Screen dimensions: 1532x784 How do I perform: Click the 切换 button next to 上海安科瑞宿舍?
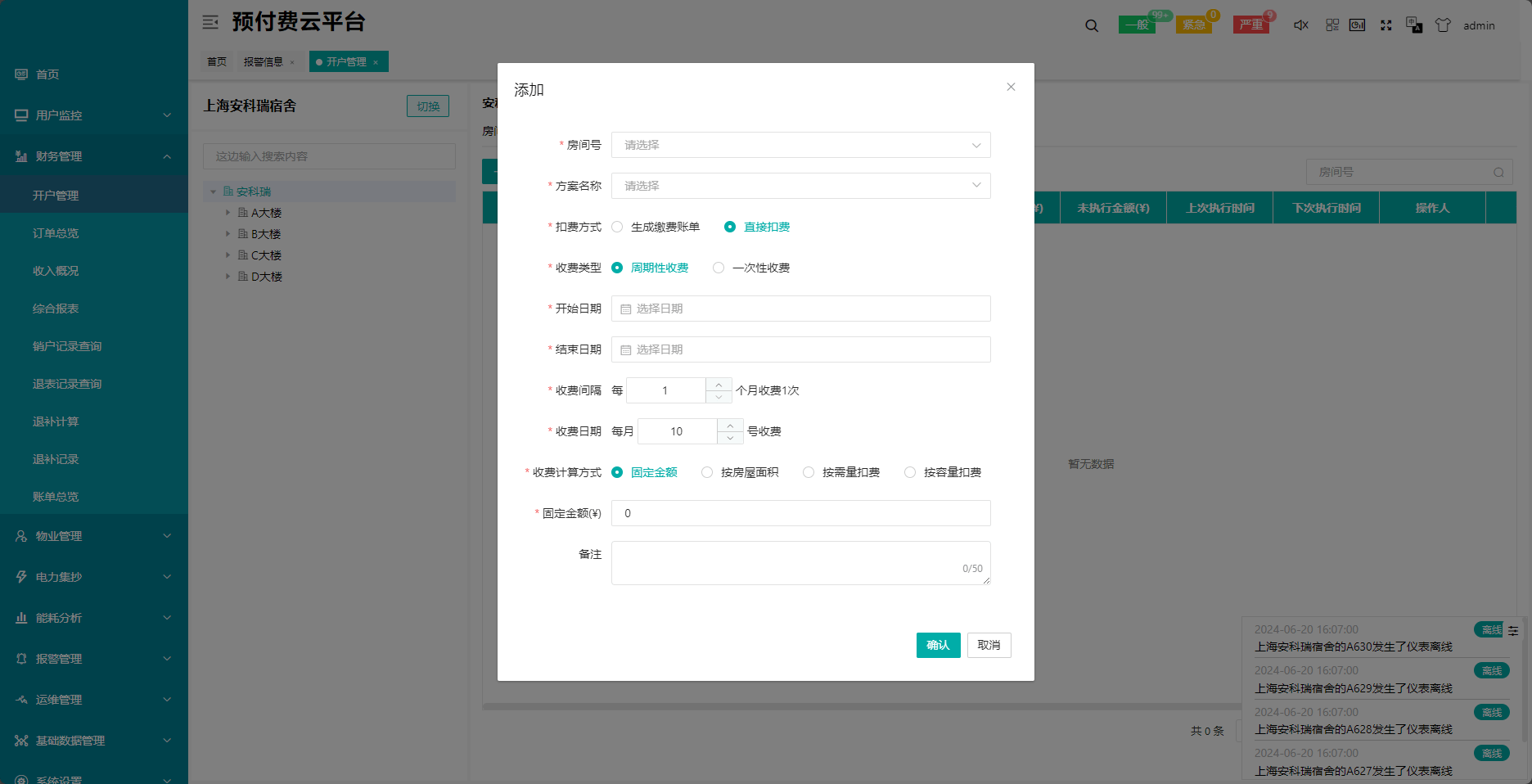point(428,106)
